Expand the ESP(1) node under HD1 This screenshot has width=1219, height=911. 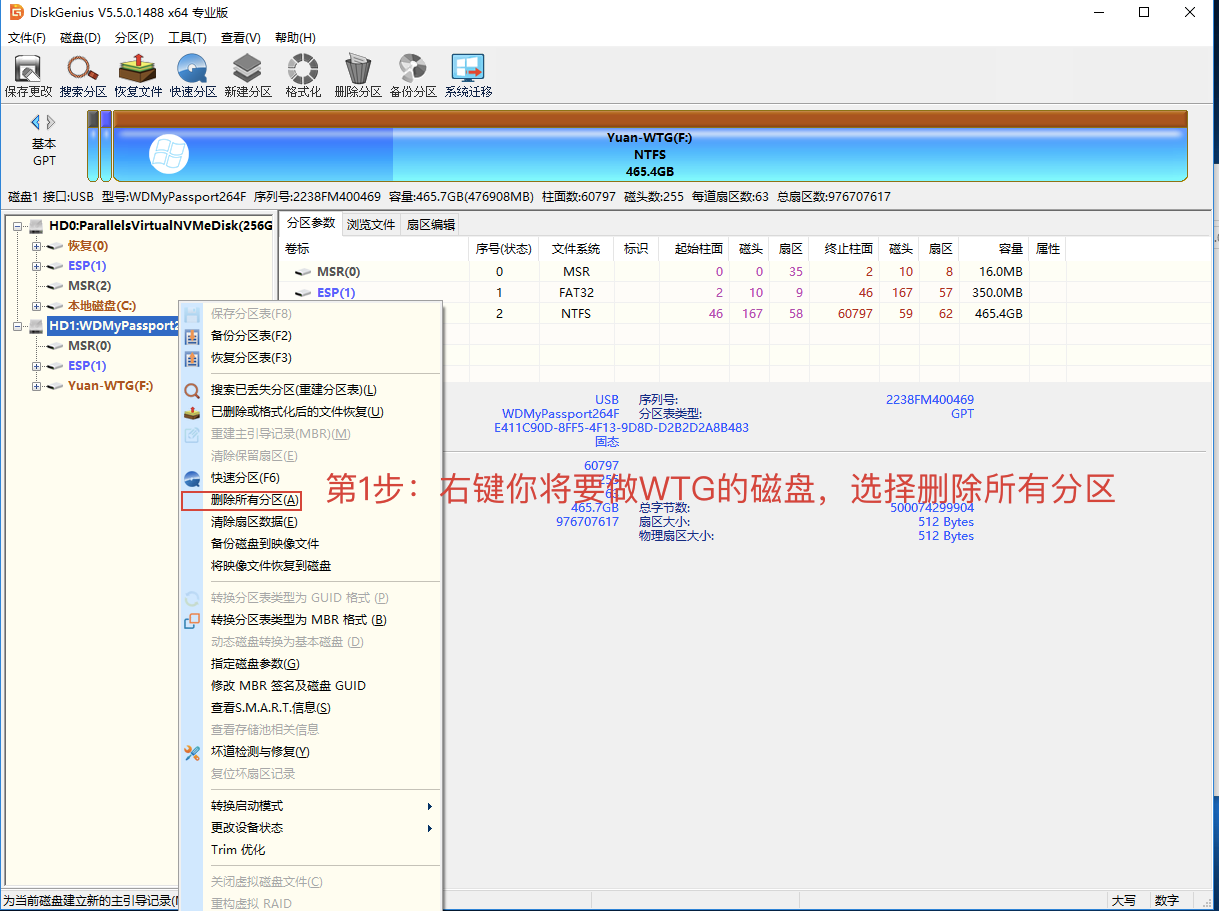[x=37, y=366]
